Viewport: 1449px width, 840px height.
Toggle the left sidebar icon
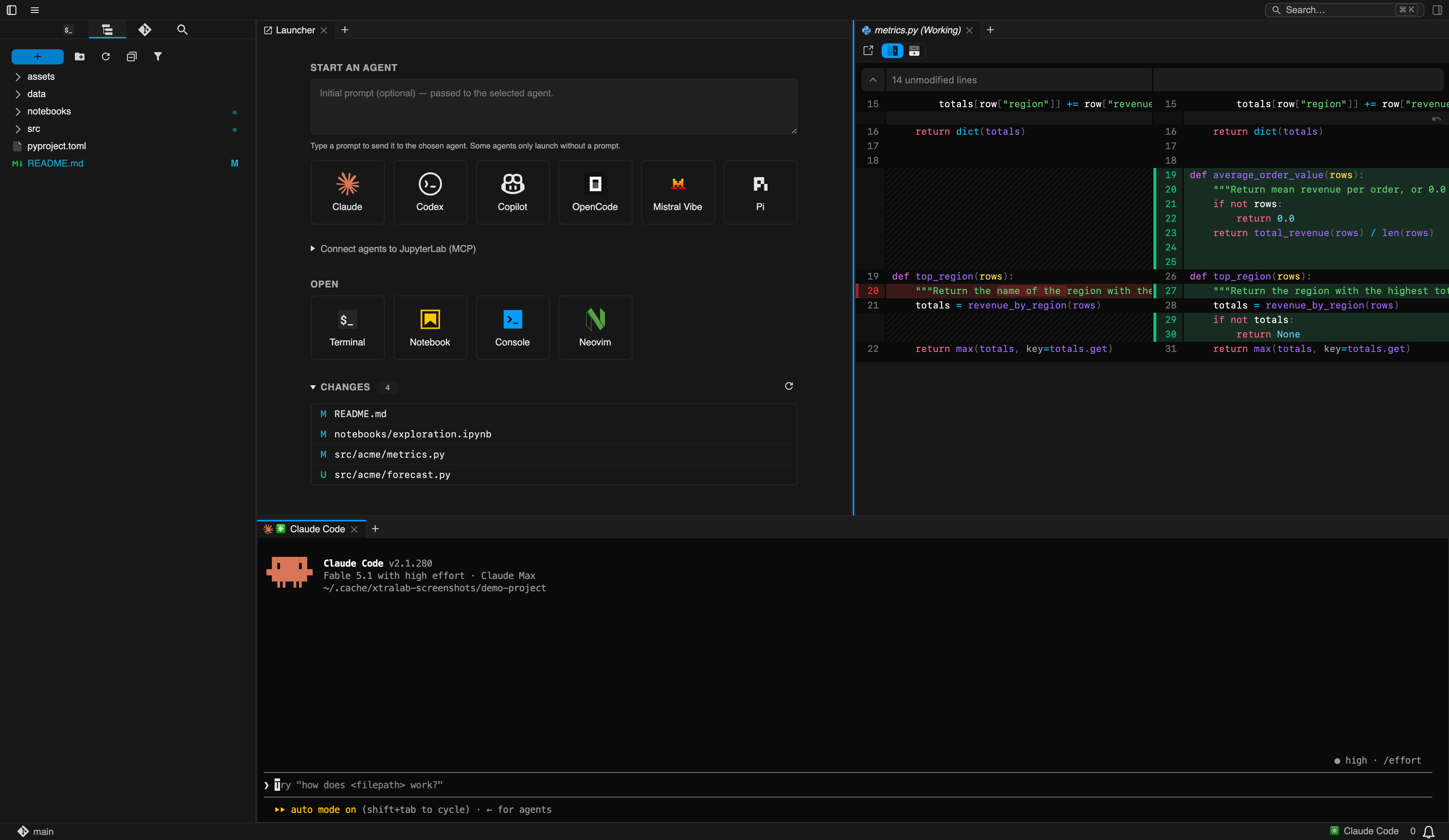pos(12,10)
